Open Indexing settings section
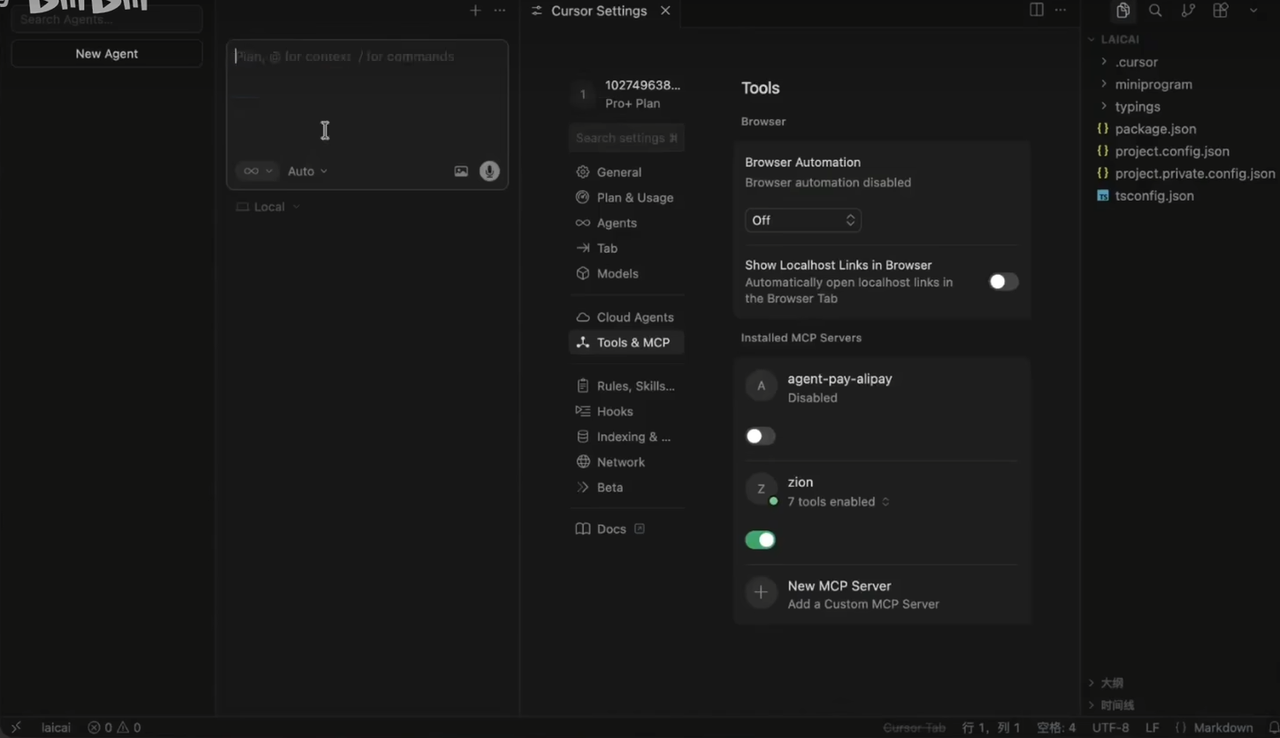This screenshot has height=738, width=1280. point(626,437)
